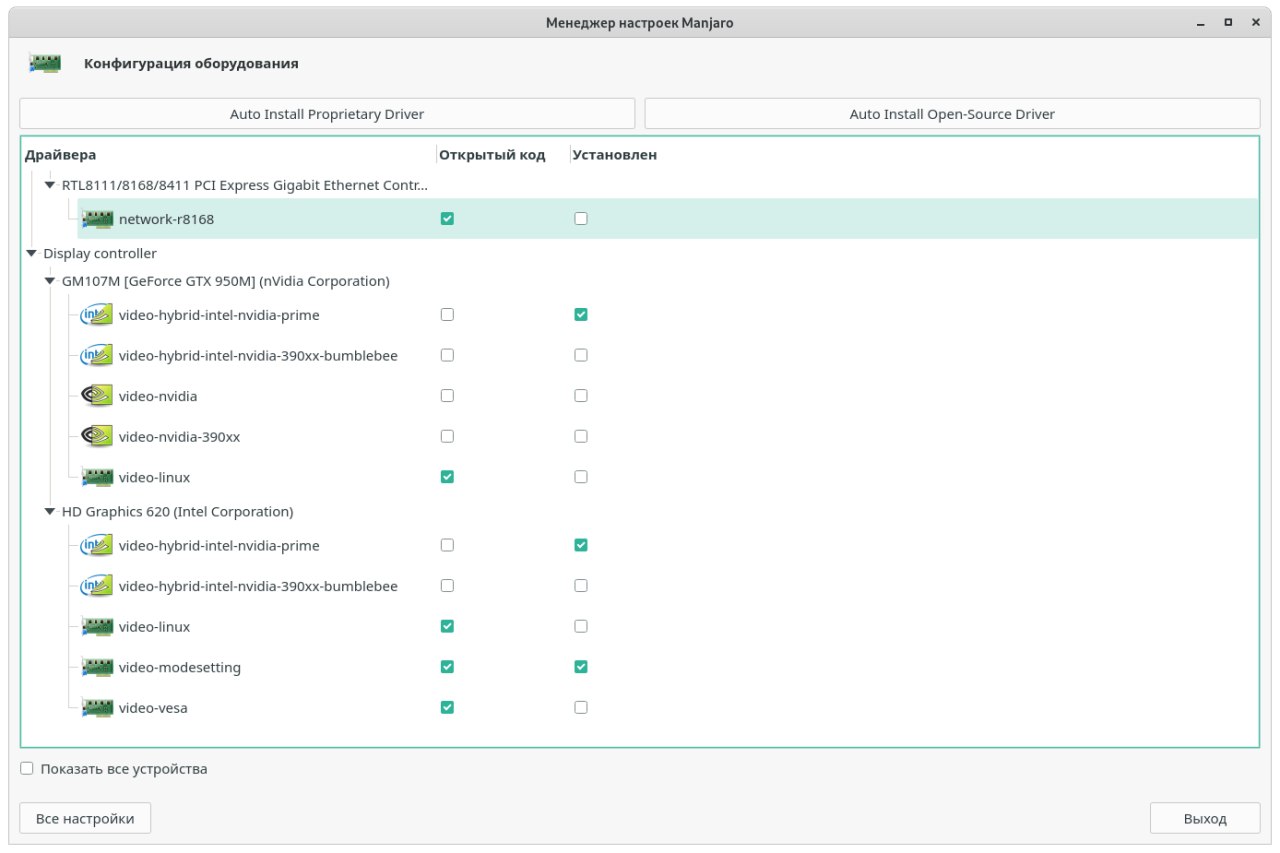Select the 'Display controller' label
This screenshot has width=1280, height=853.
(100, 254)
